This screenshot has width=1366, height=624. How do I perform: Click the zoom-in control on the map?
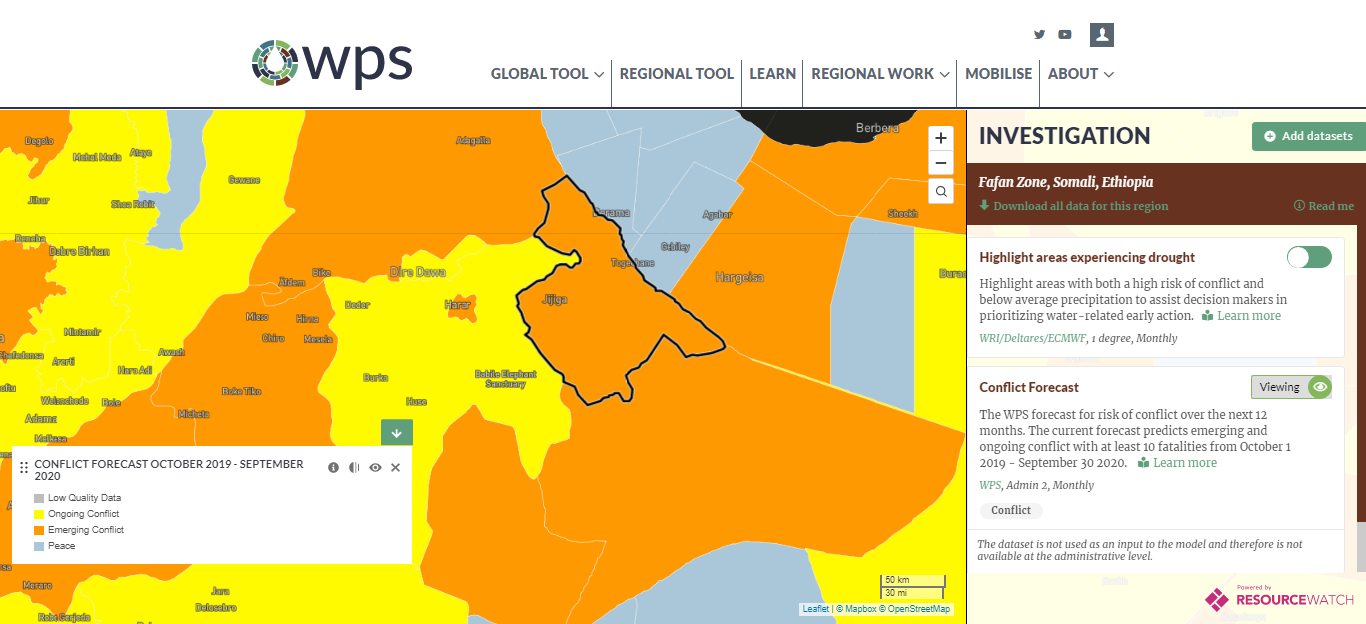[x=940, y=138]
